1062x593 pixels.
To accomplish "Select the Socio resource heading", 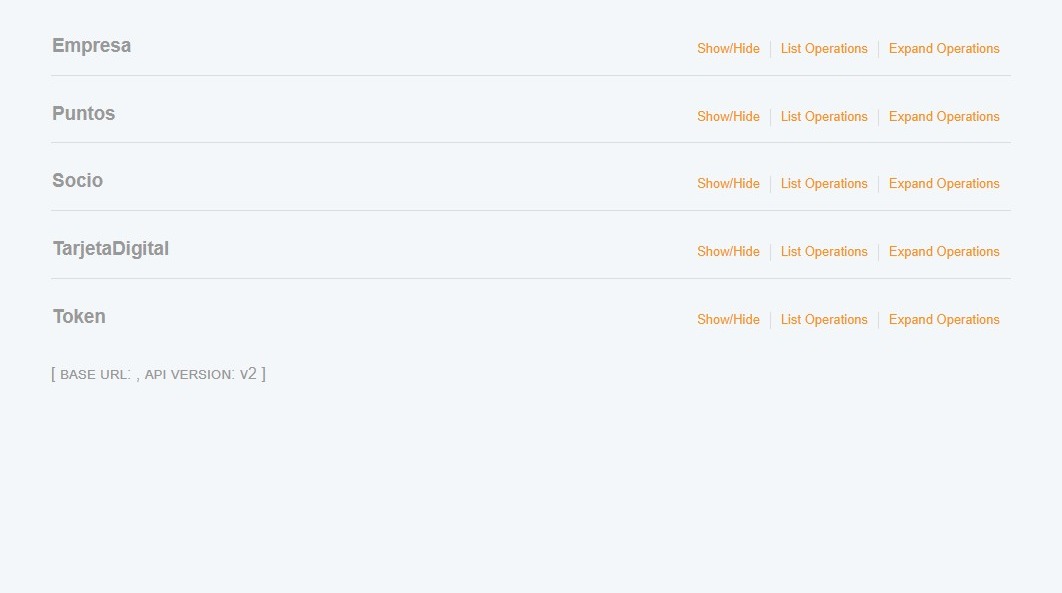I will click(x=77, y=181).
